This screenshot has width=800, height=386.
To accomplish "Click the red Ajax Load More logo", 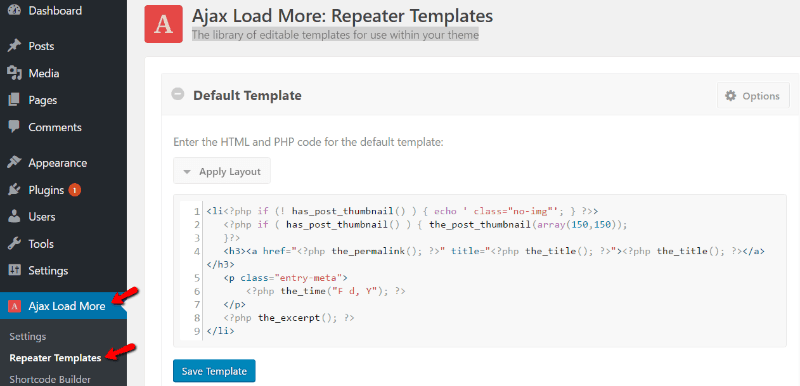I will (x=163, y=23).
